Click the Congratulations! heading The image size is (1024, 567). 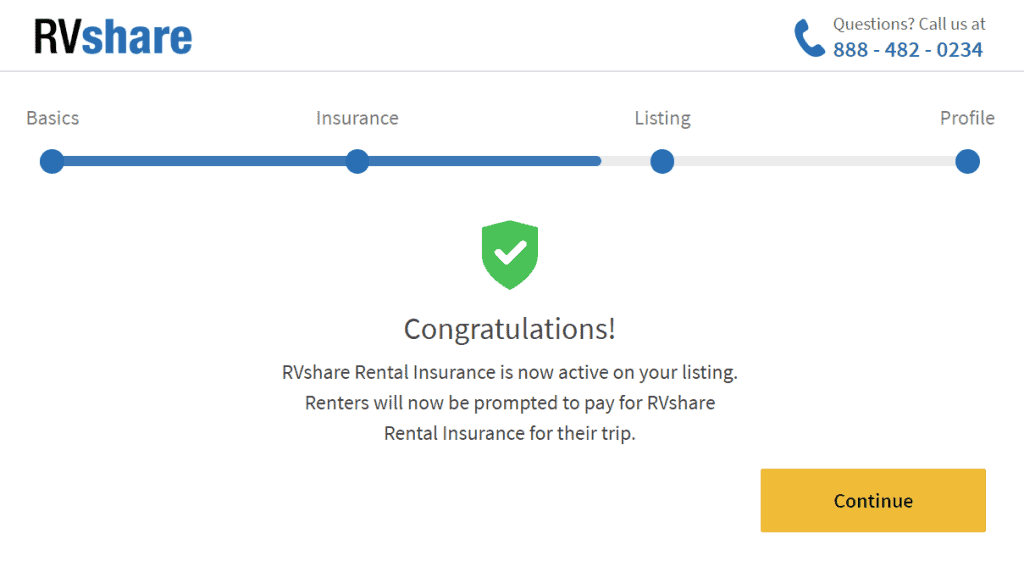510,329
